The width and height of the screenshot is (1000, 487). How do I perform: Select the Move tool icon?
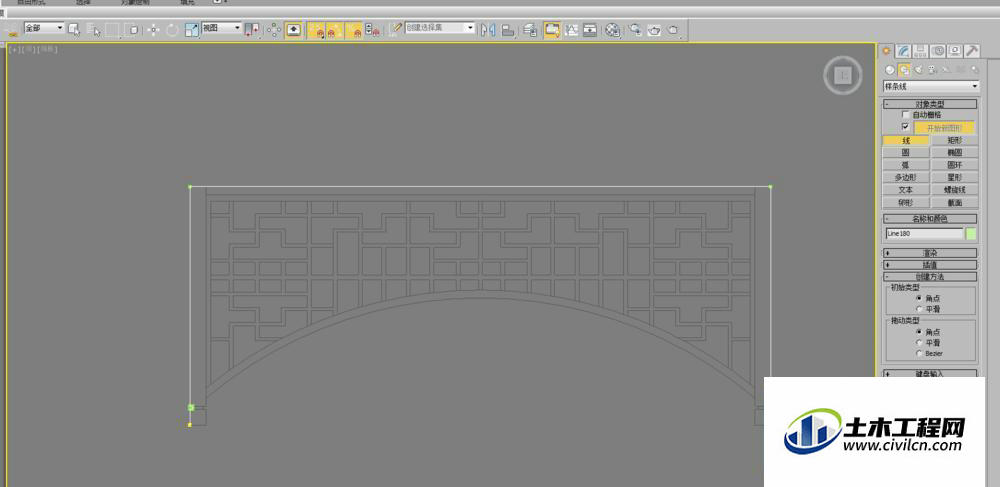point(154,29)
